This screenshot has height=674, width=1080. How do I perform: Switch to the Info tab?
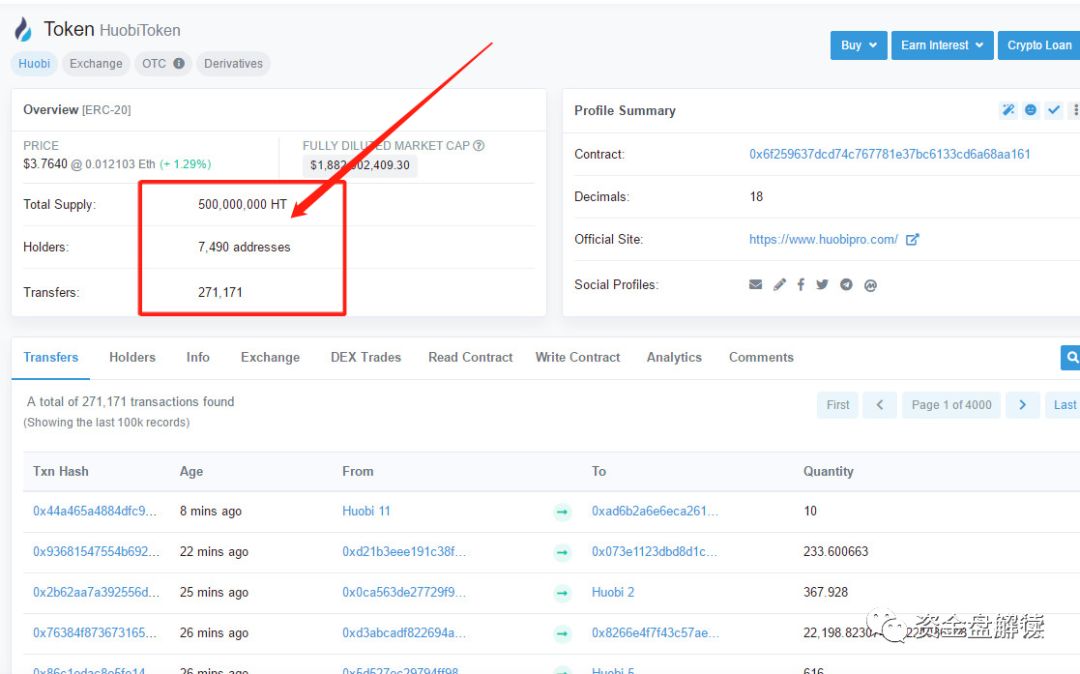198,357
